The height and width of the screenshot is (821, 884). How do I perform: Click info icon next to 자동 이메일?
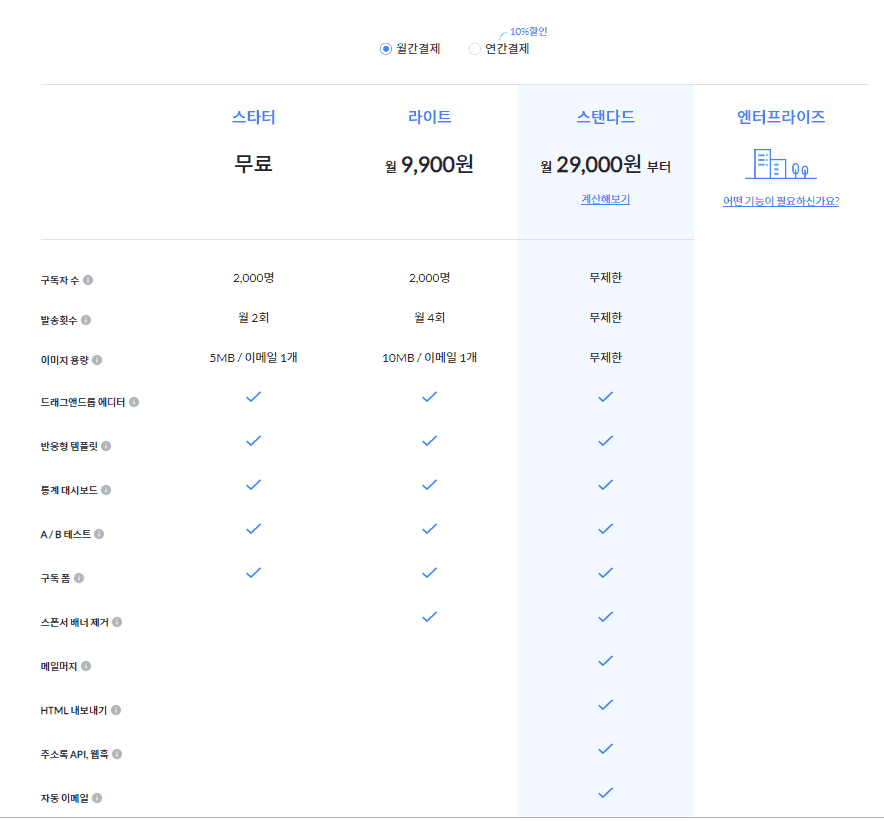click(97, 798)
